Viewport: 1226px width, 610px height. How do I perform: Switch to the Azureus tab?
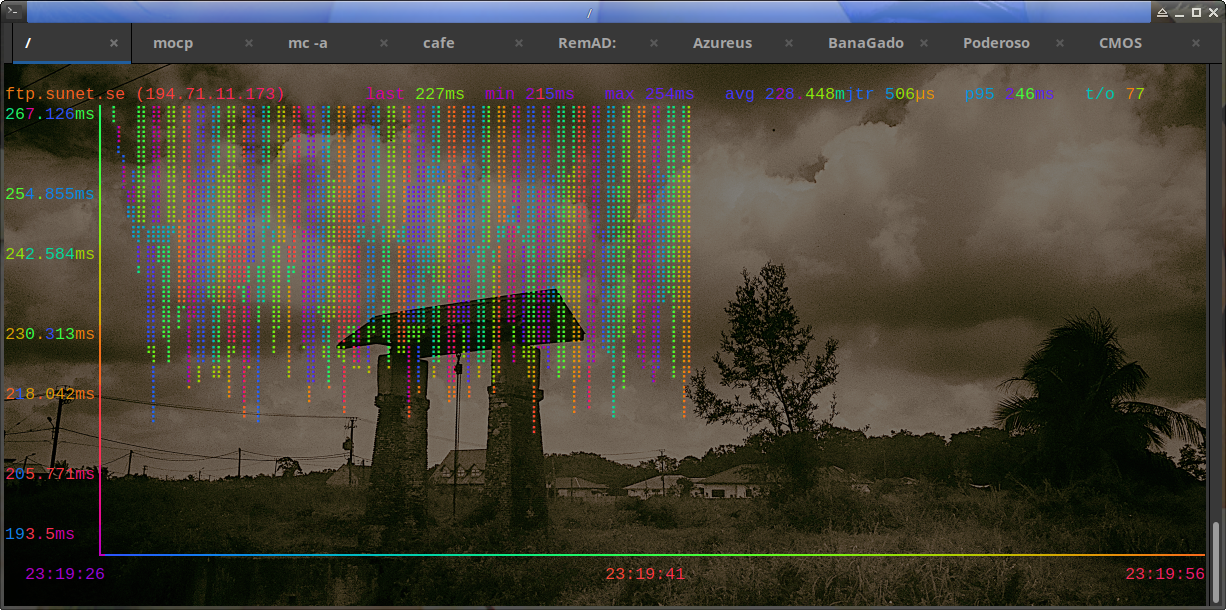click(x=722, y=44)
